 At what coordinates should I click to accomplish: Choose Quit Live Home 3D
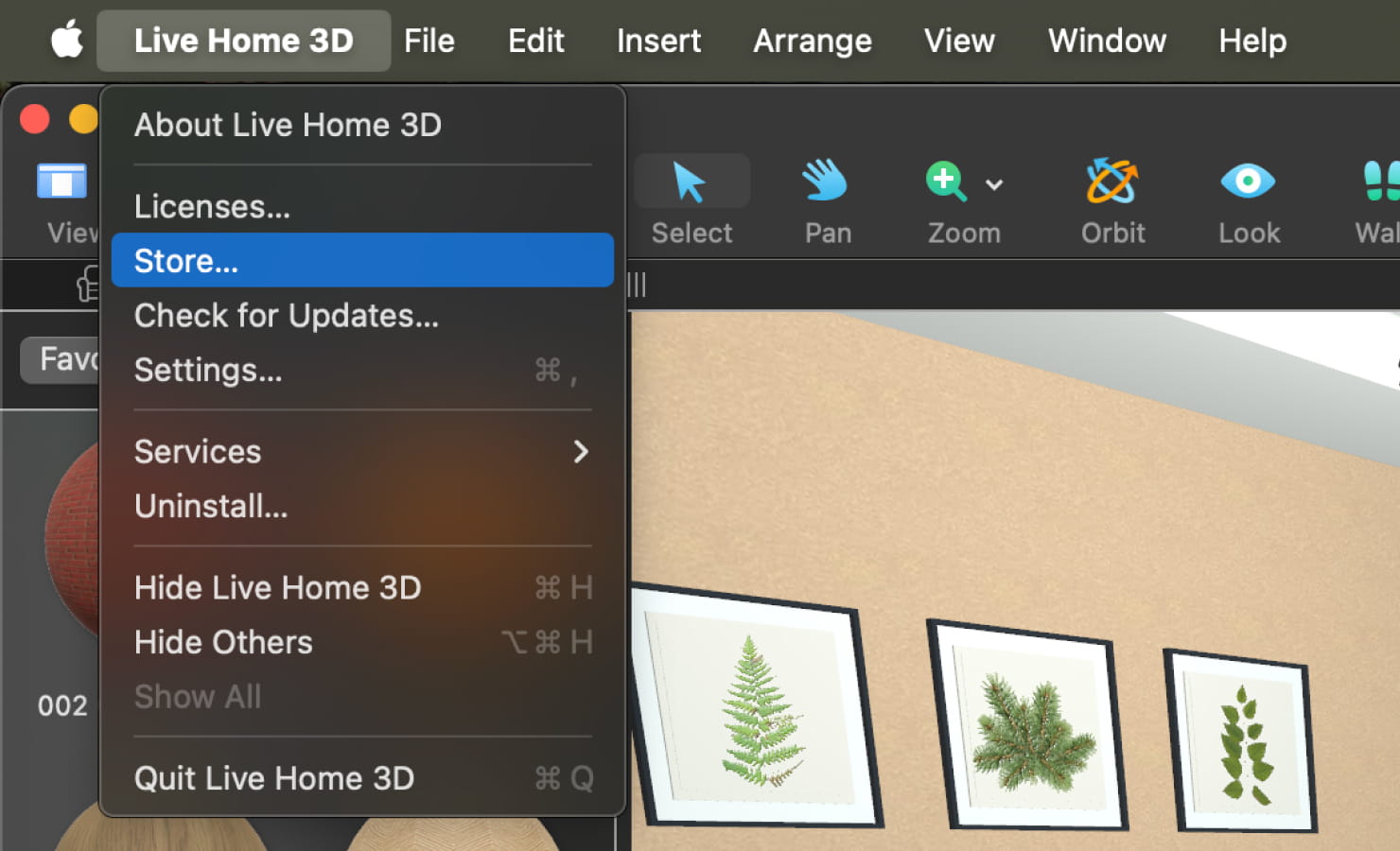click(x=274, y=777)
